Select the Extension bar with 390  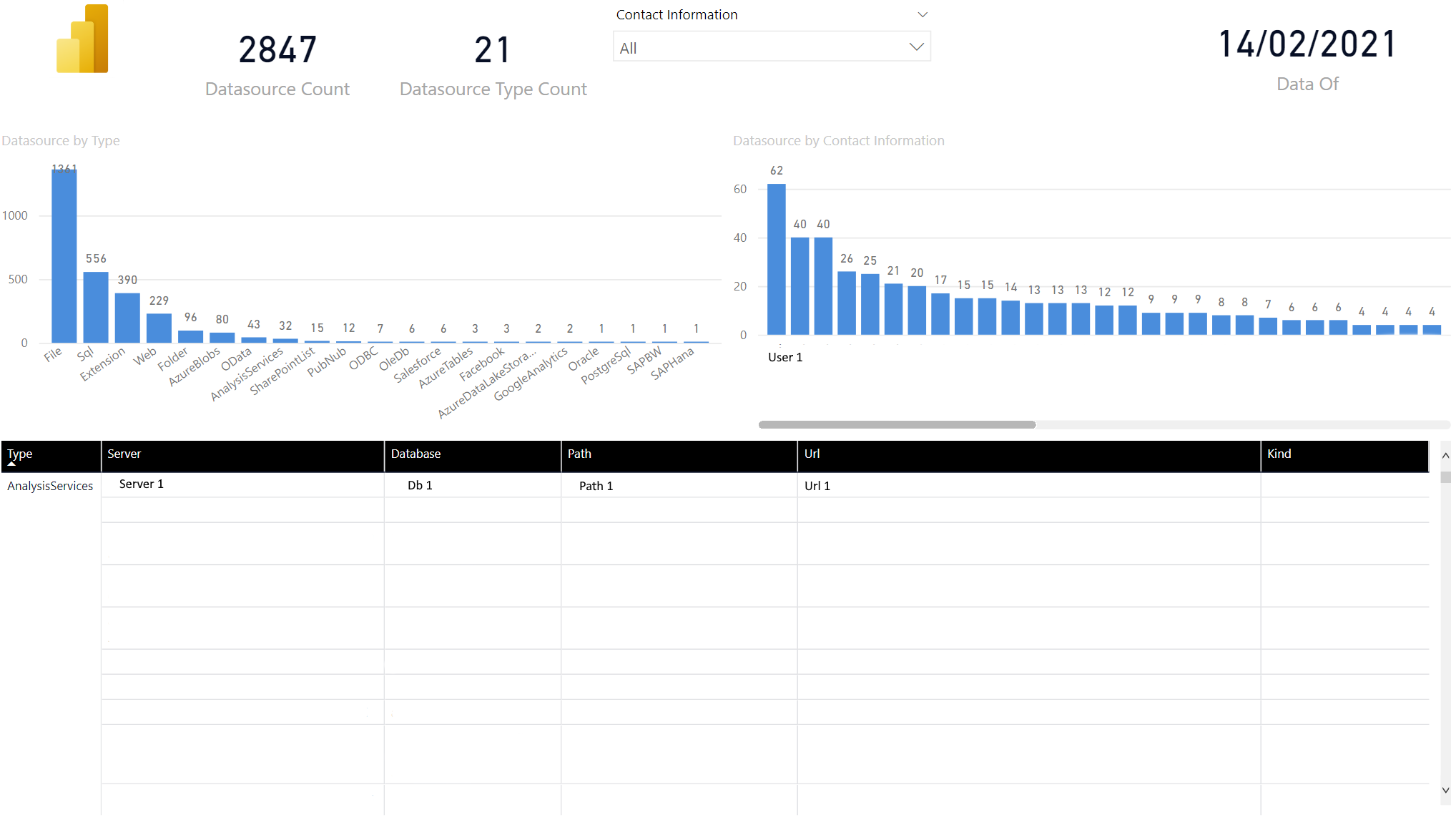(127, 318)
